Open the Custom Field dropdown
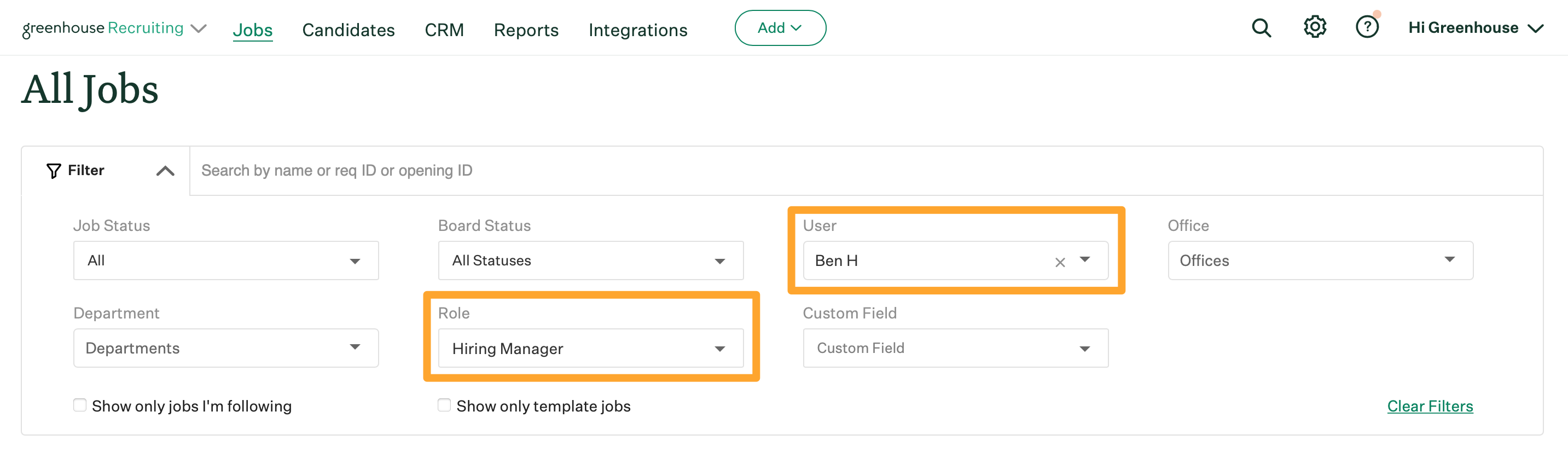 click(956, 348)
